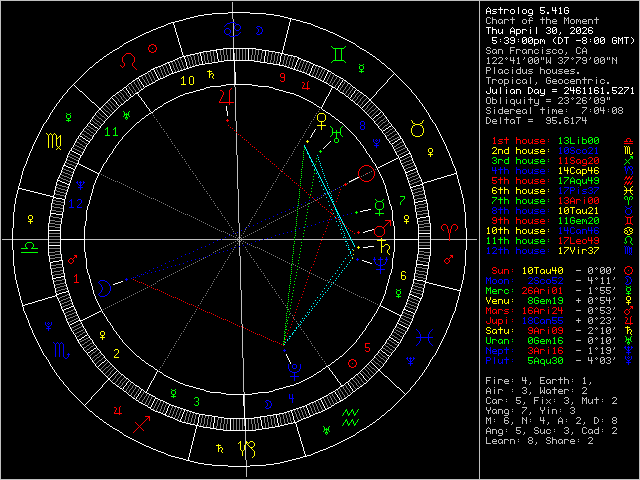Click the large Cancer glyph on the zodiac rim

pyautogui.click(x=233, y=30)
